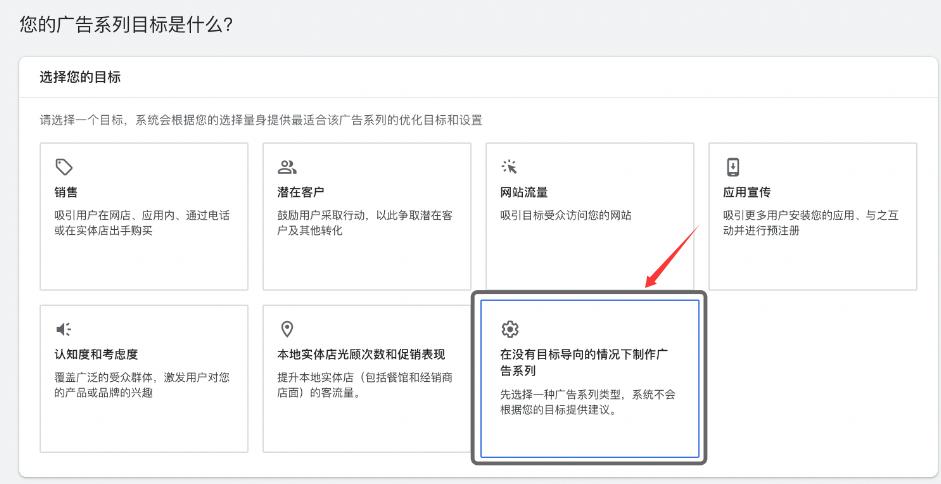This screenshot has height=484, width=941.
Task: Click the app promotion phone icon
Action: (x=733, y=167)
